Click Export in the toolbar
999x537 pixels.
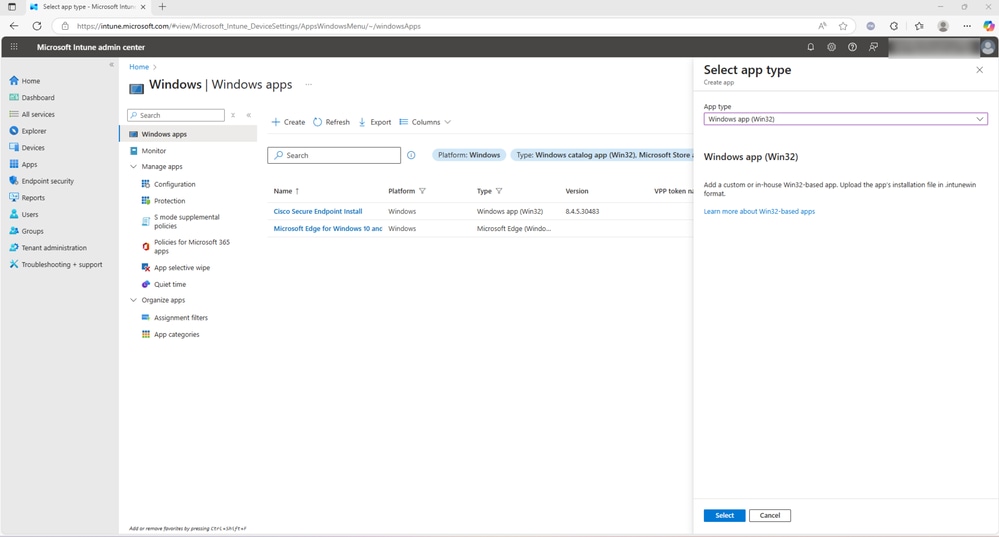coord(375,122)
